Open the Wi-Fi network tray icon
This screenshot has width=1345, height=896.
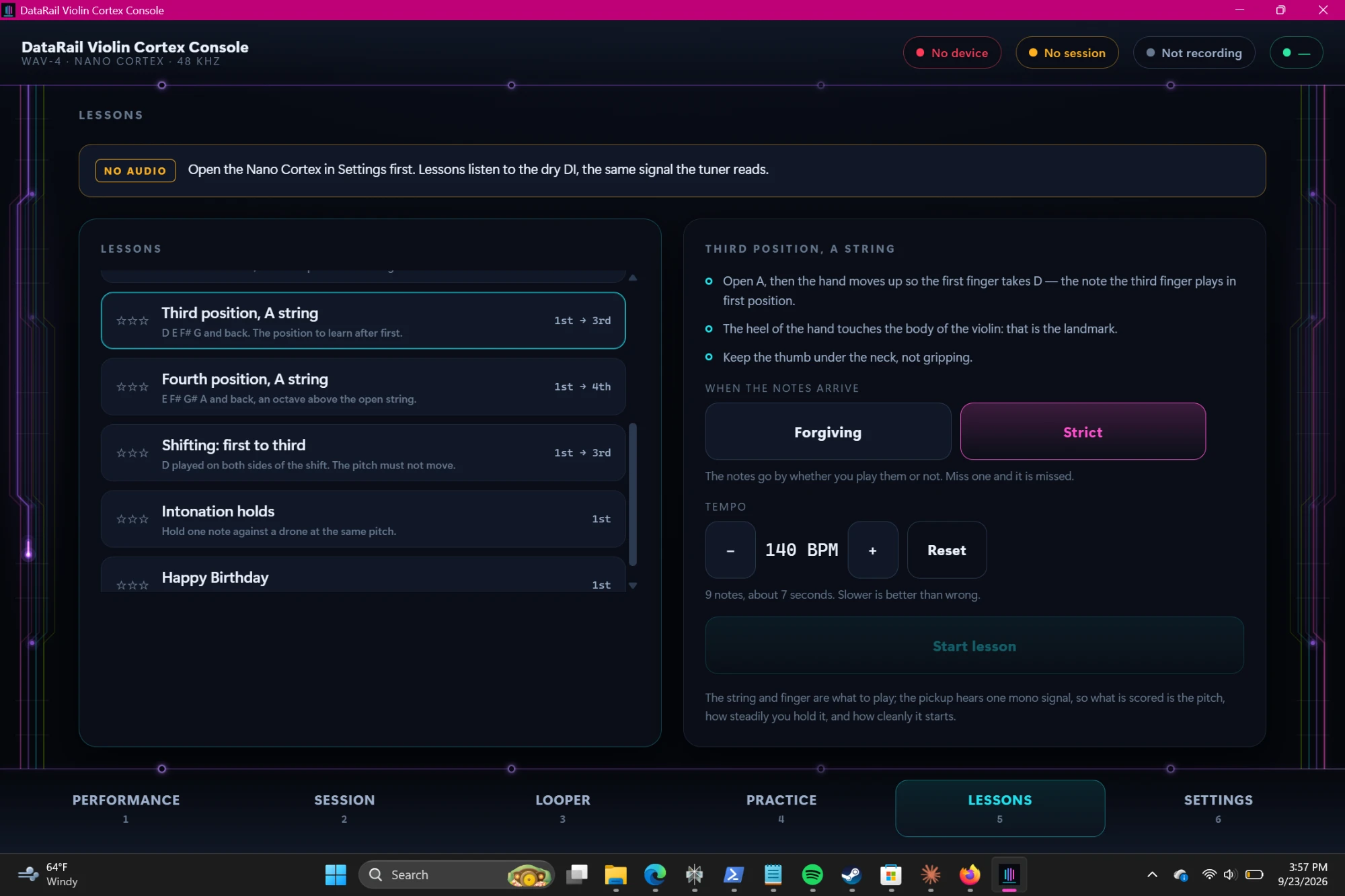tap(1209, 874)
